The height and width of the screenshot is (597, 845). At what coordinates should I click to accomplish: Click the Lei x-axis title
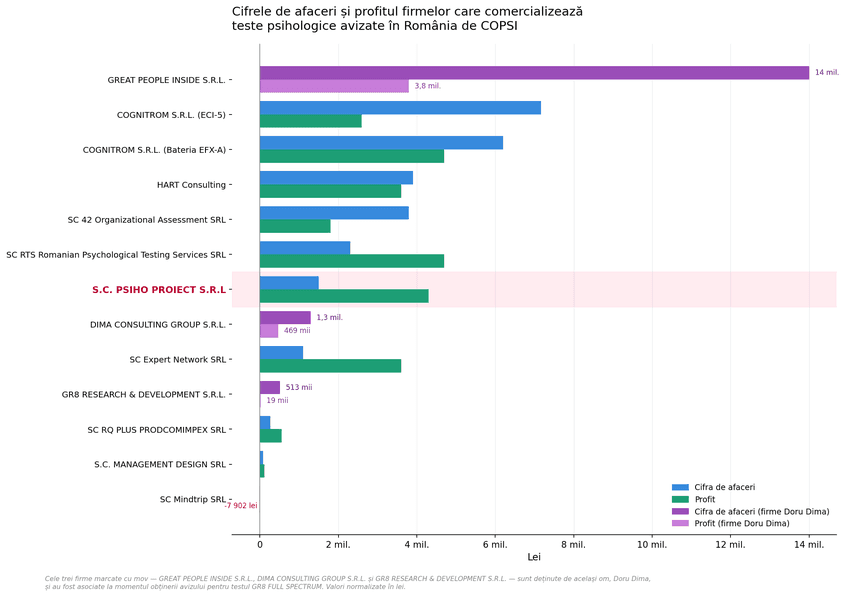(534, 557)
